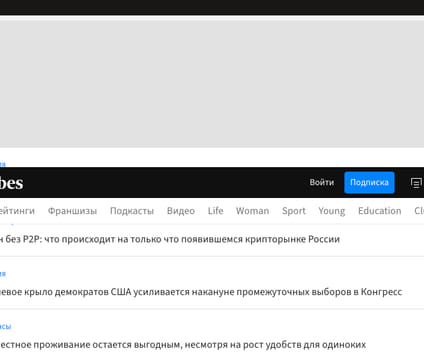Click the gray advertisement banner placeholder
The width and height of the screenshot is (424, 360).
tap(212, 84)
